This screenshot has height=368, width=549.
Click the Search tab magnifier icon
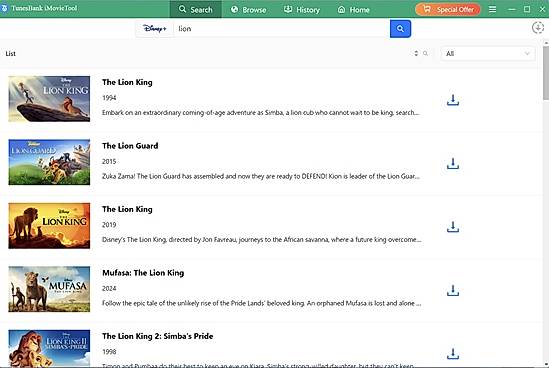[182, 9]
